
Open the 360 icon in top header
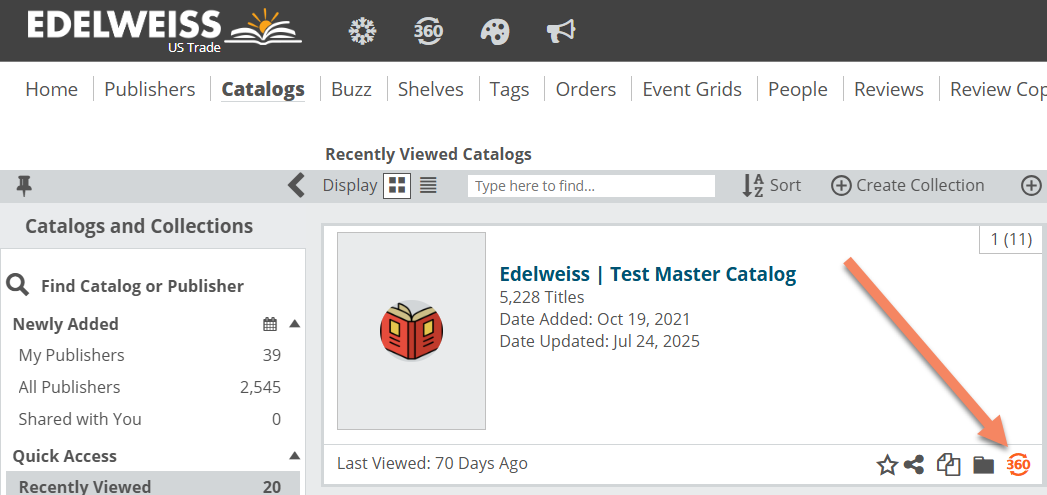[429, 31]
